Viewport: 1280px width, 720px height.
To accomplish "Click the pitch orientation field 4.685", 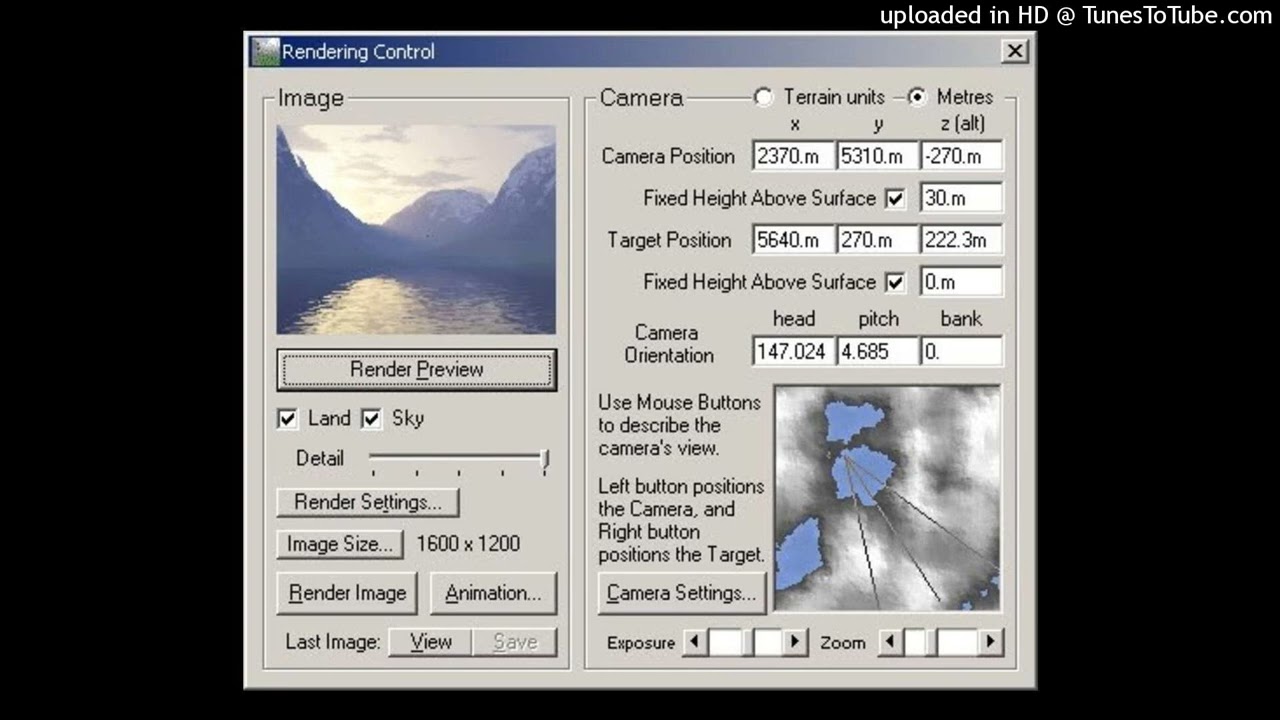I will coord(877,352).
